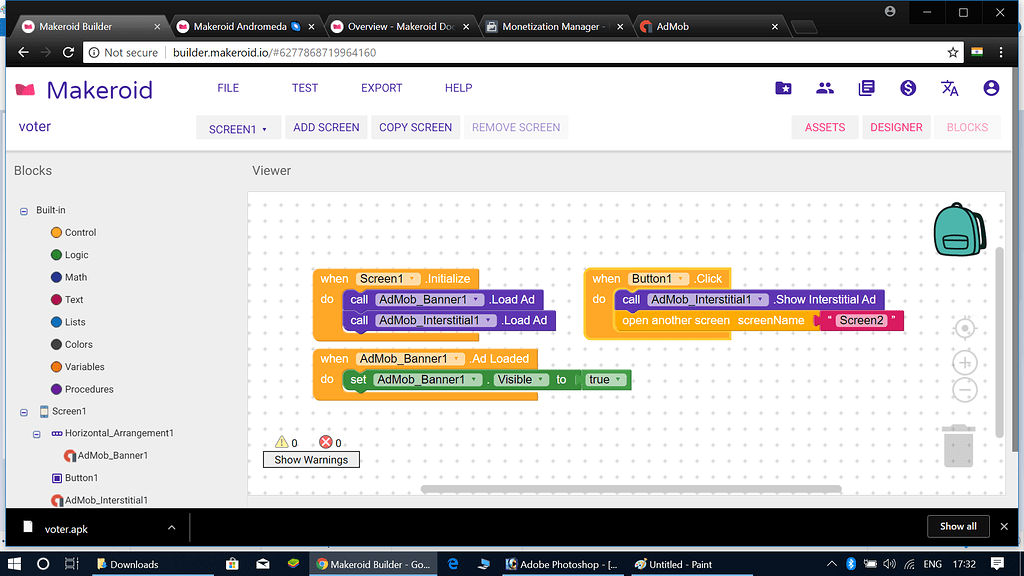
Task: Select the Colors block category
Action: click(78, 344)
